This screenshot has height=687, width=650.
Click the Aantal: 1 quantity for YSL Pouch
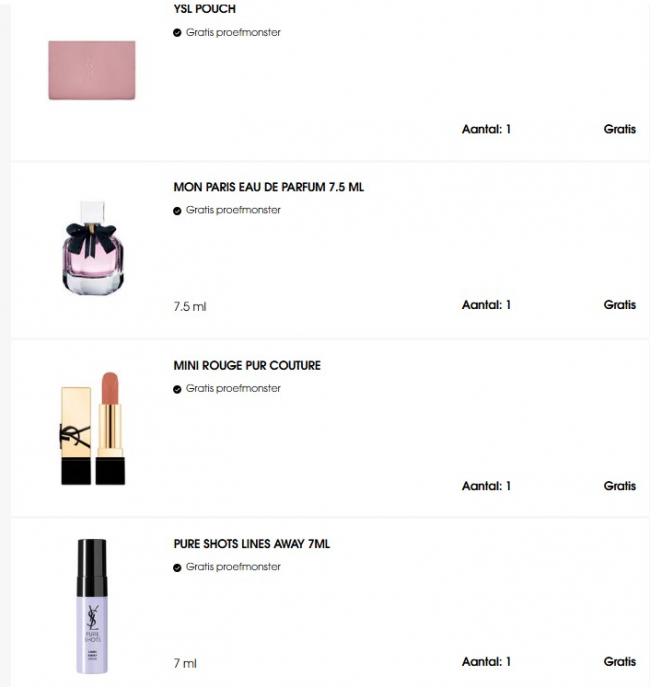click(x=486, y=129)
